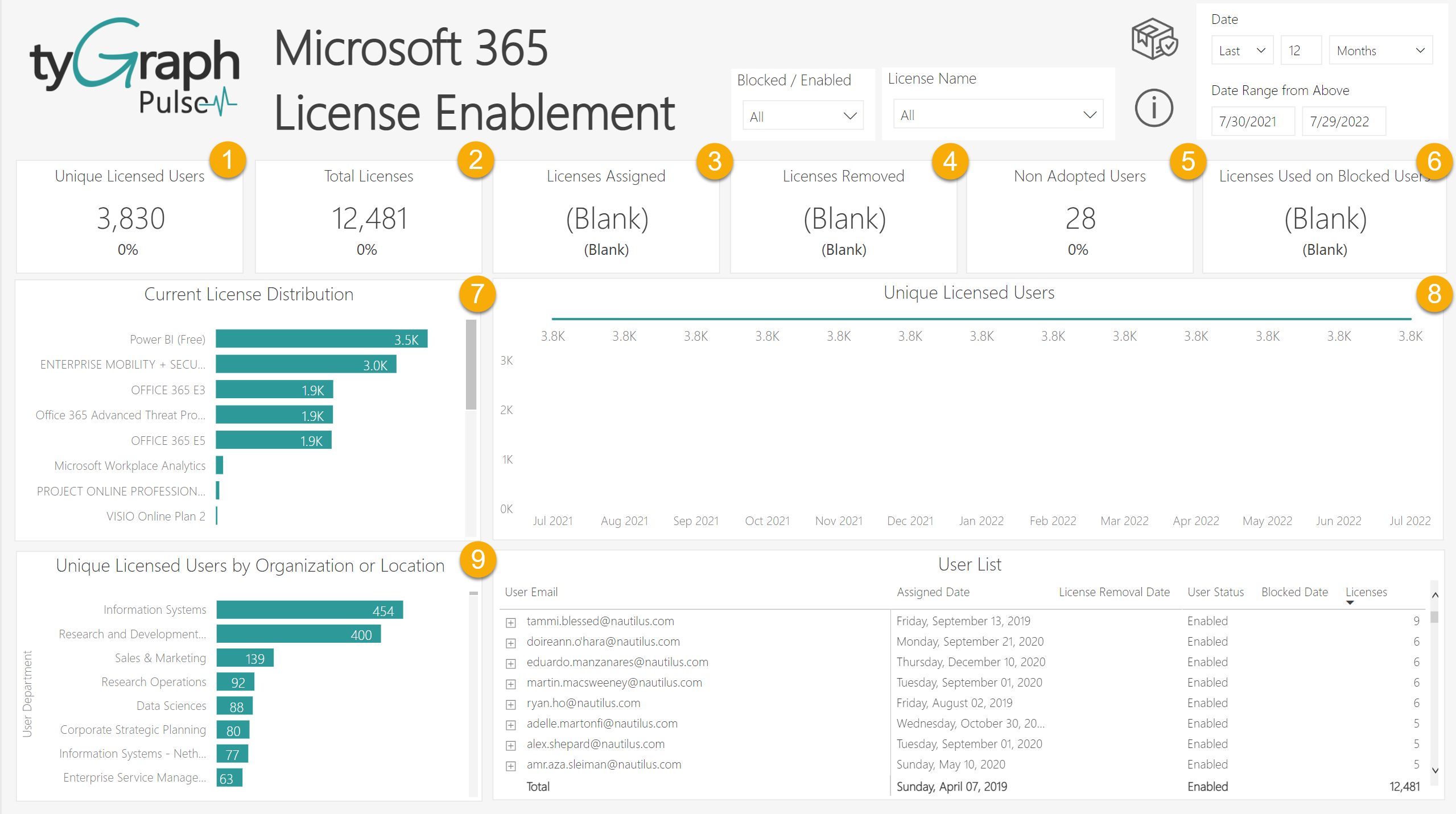Screen dimensions: 1456x814
Task: Open the Blocked / Enabled dropdown
Action: pos(802,116)
